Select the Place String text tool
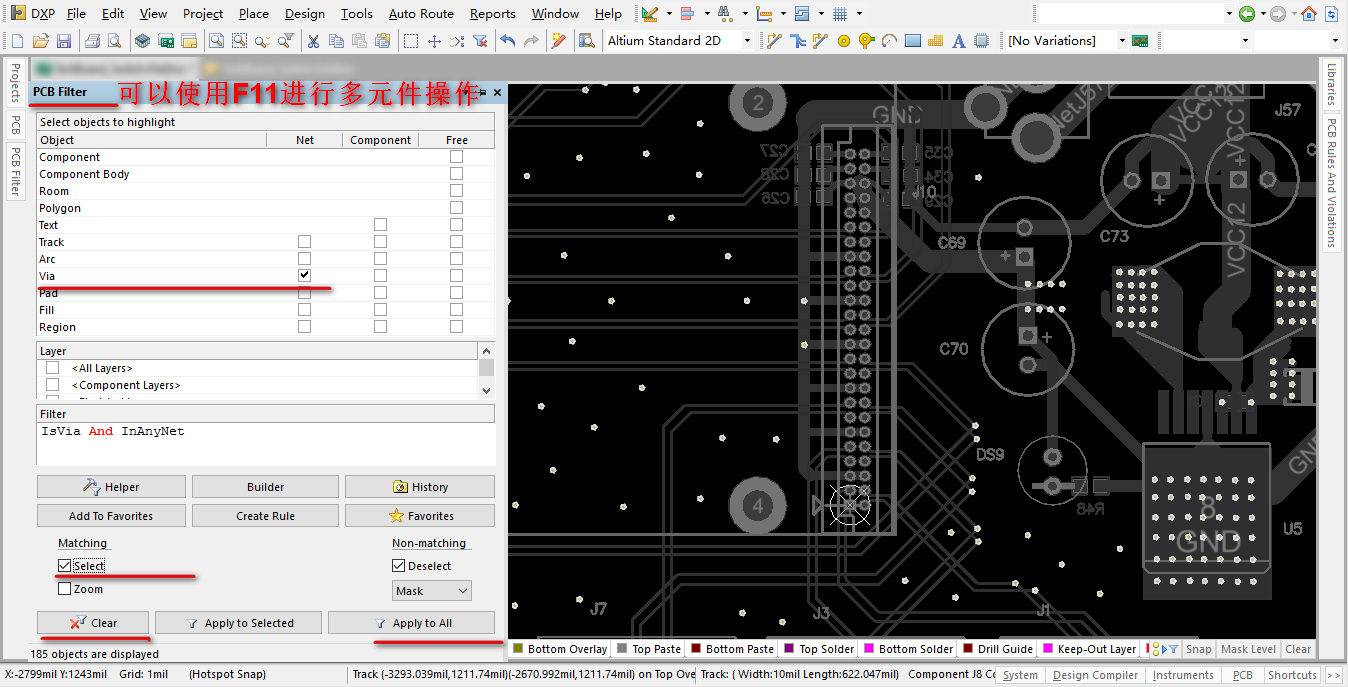 click(958, 41)
